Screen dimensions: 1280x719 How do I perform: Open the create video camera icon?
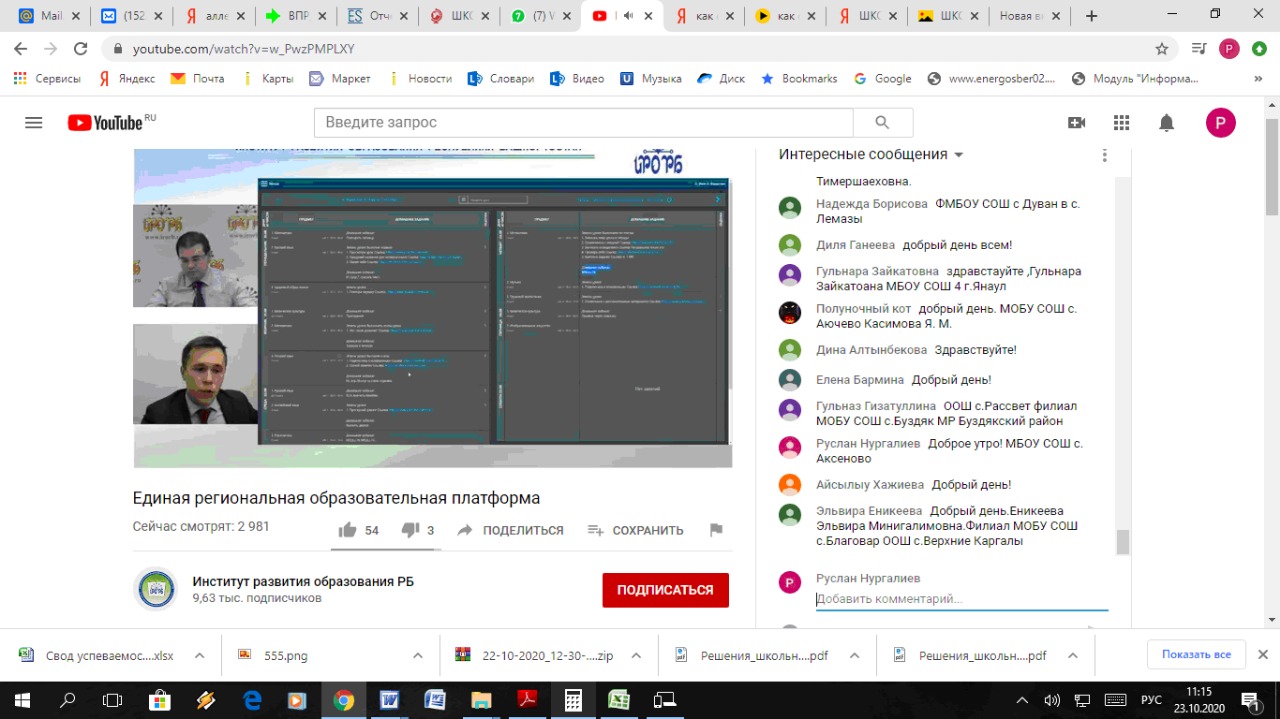[1076, 123]
